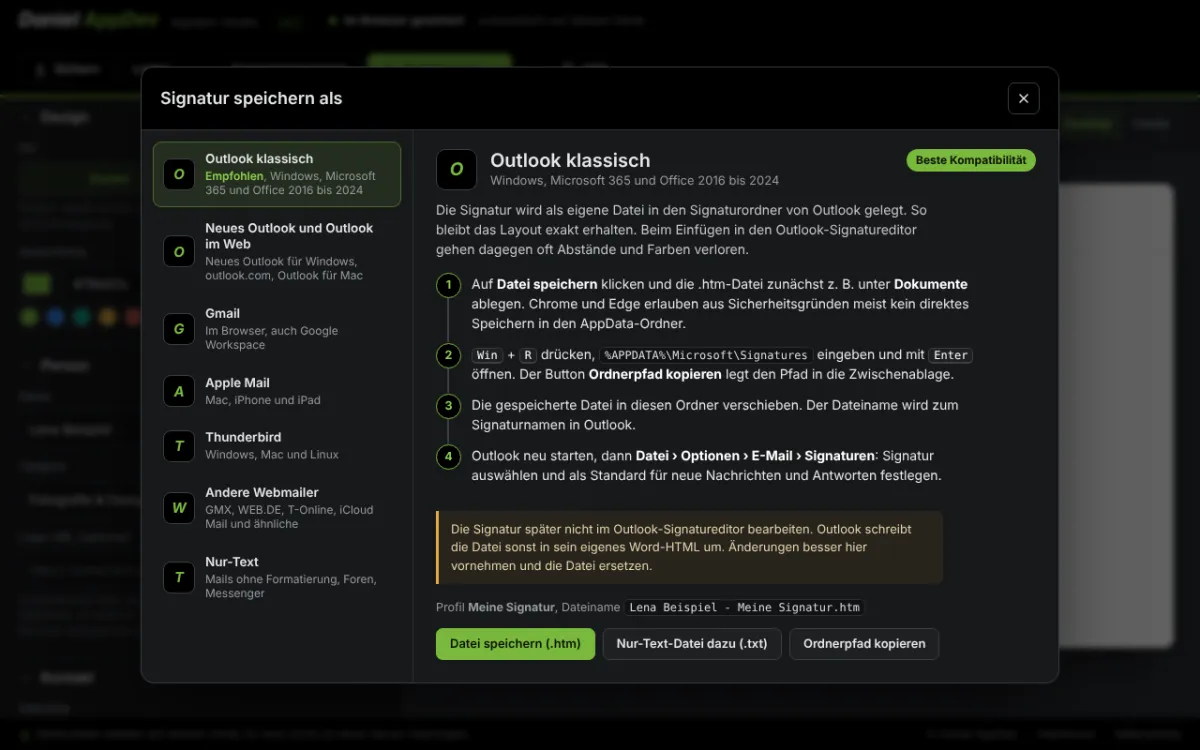Click the Beste Kompatibilität badge
This screenshot has width=1200, height=750.
click(971, 160)
